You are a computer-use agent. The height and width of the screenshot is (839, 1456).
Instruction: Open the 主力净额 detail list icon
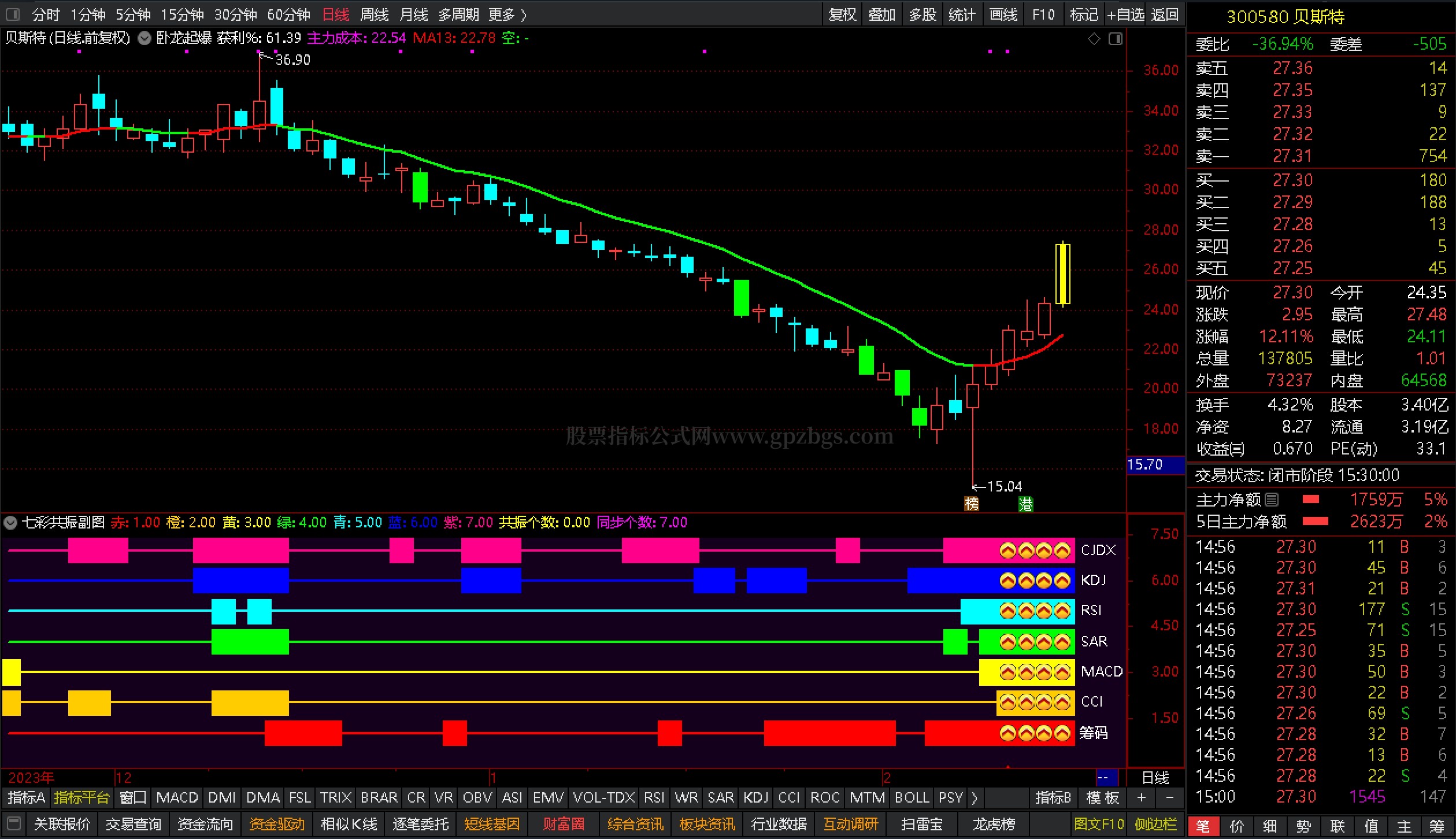click(x=1271, y=499)
